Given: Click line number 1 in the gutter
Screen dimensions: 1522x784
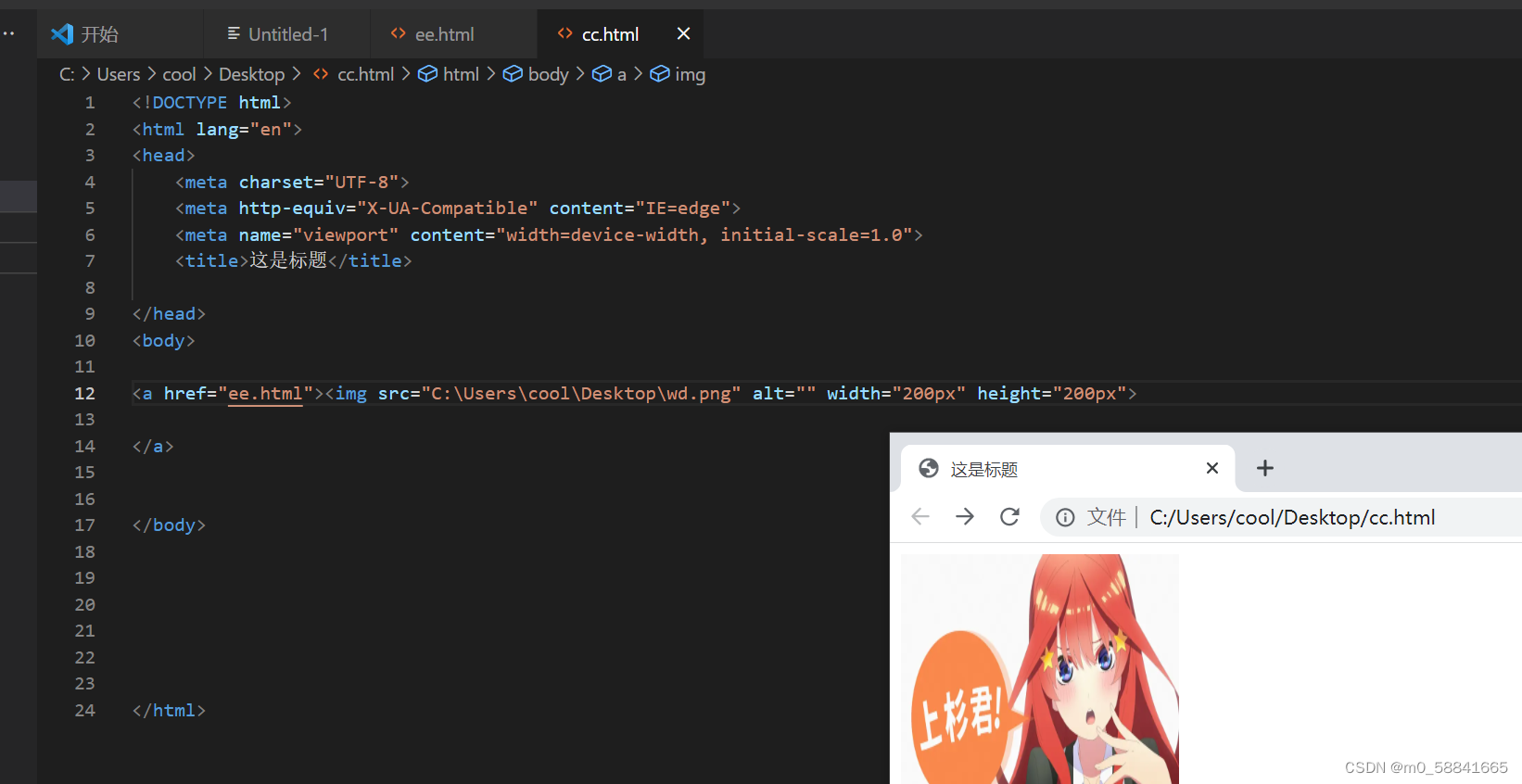Looking at the screenshot, I should [90, 102].
